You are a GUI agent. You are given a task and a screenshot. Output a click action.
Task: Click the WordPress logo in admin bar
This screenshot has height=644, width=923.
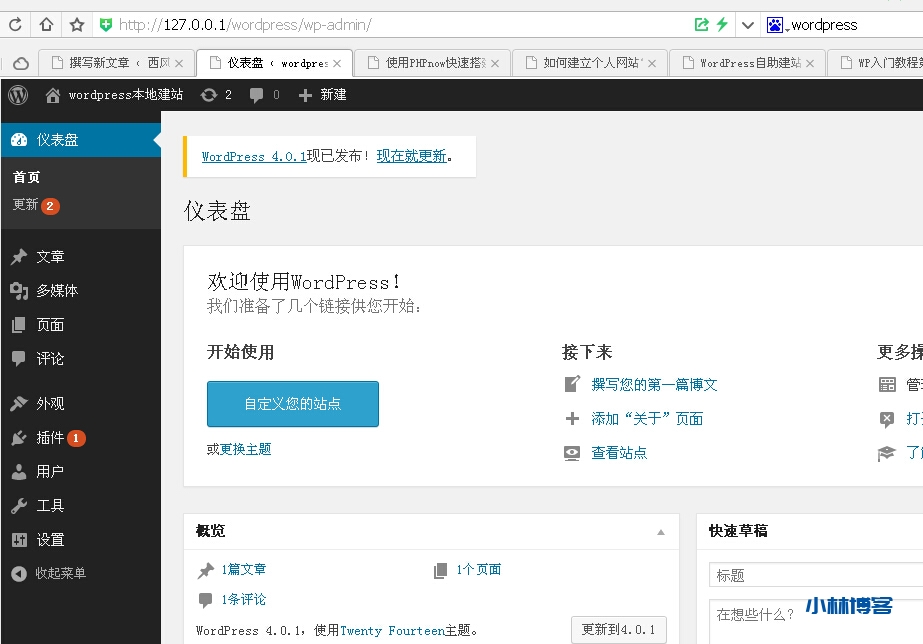[18, 95]
